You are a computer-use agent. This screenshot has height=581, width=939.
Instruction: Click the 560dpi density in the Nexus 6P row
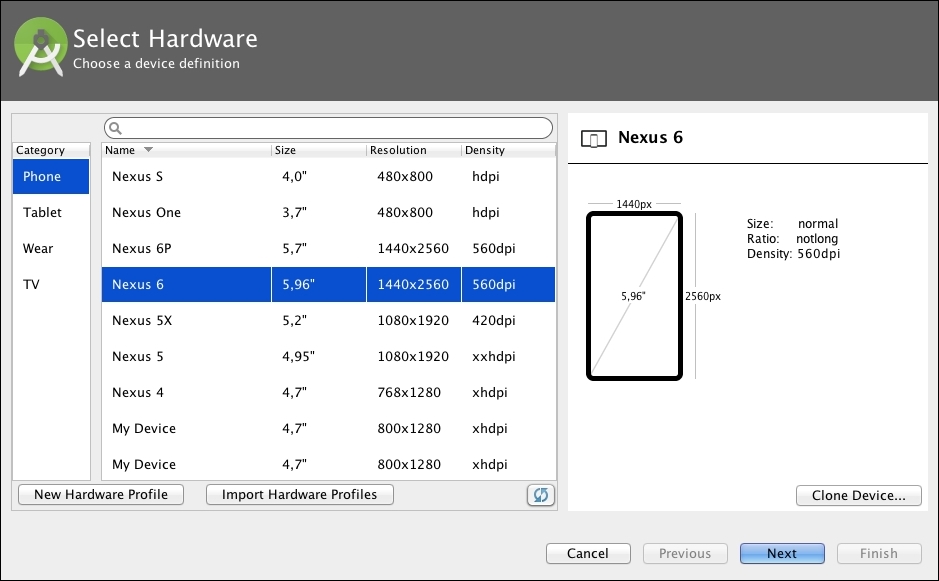tap(494, 249)
